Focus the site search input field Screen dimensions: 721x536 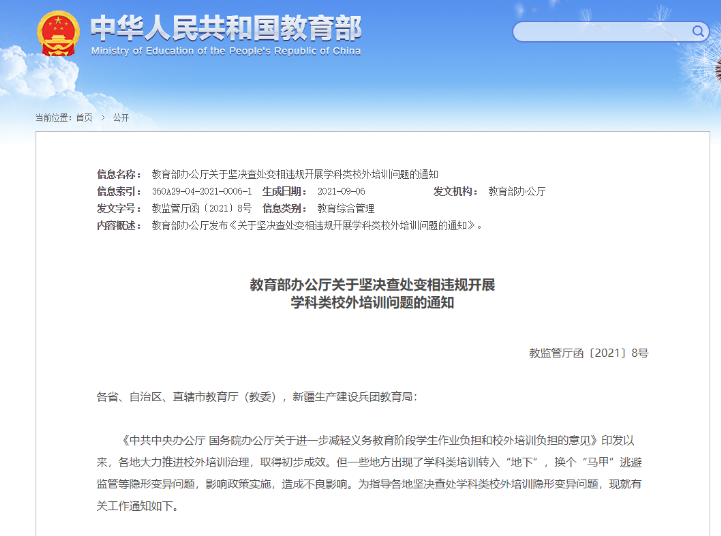pos(611,31)
